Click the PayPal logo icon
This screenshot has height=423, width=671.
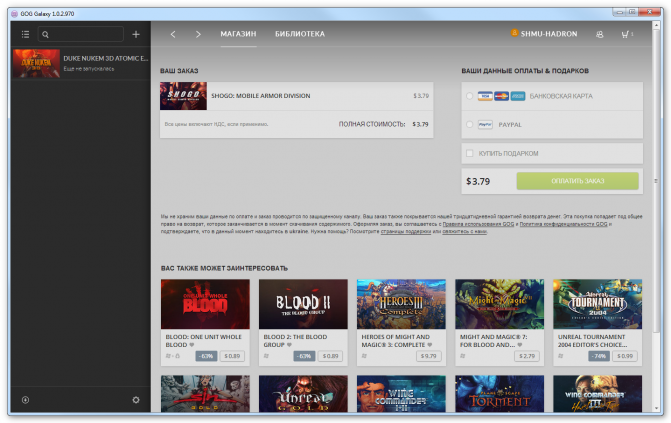tap(485, 125)
